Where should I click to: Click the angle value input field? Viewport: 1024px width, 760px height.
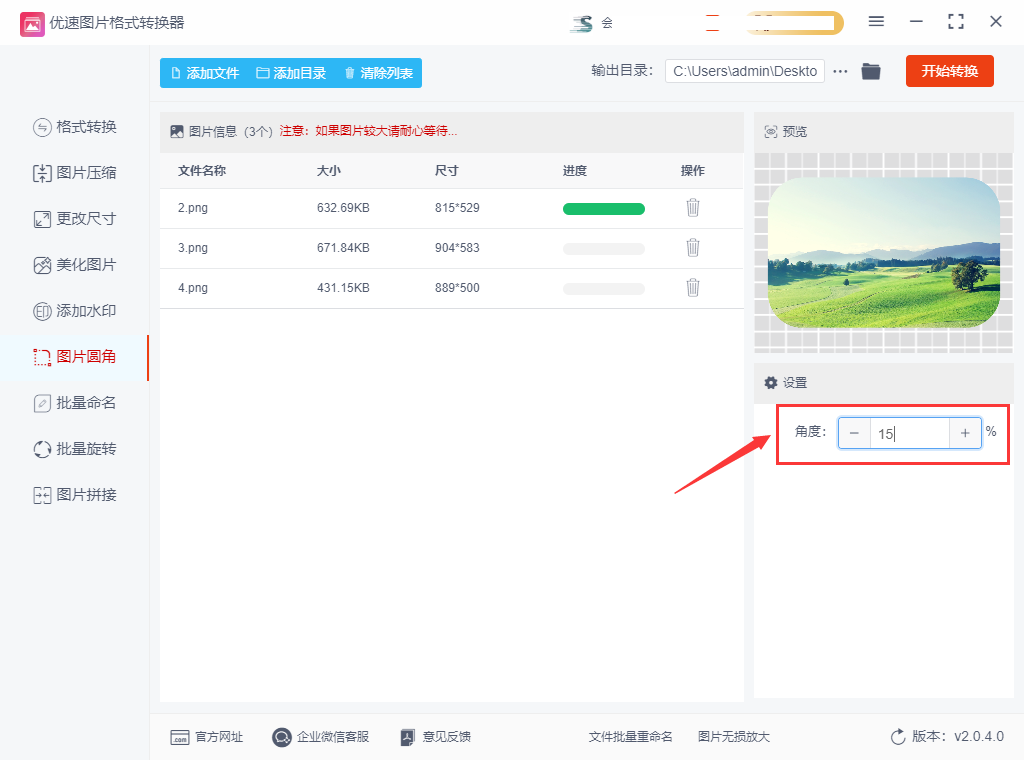point(910,433)
